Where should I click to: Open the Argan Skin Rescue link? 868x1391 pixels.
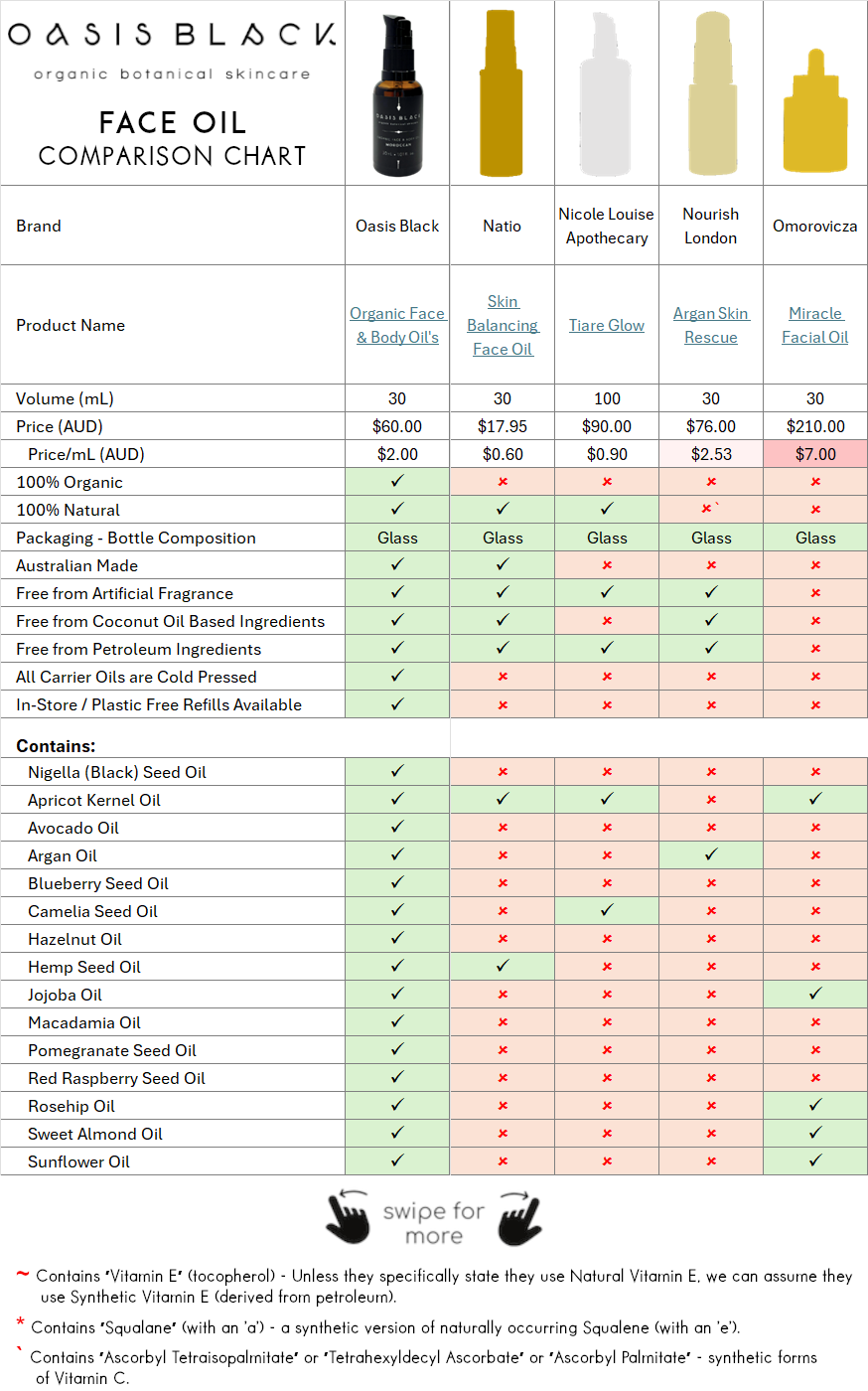click(711, 325)
